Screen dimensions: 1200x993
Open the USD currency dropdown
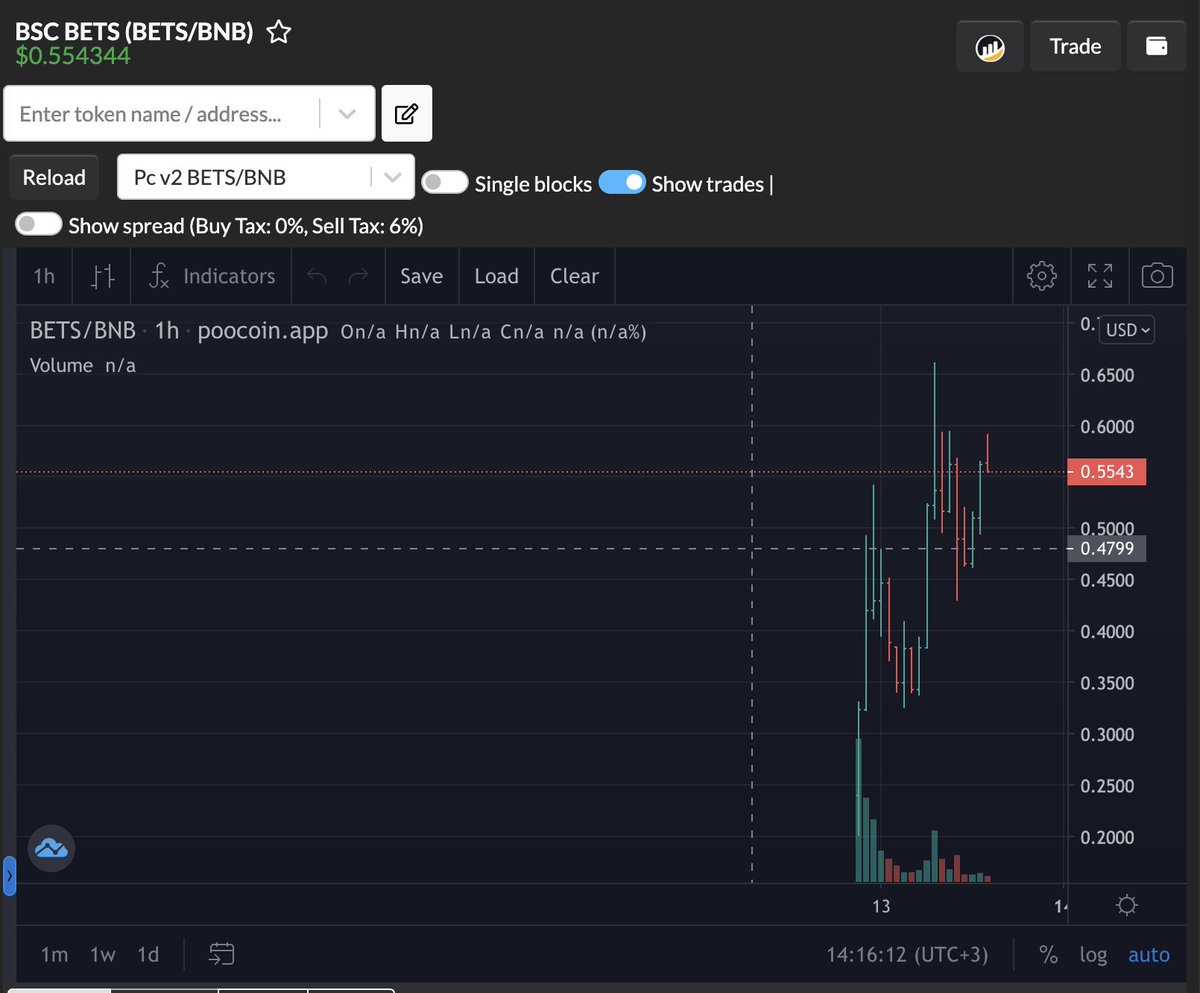click(x=1127, y=329)
